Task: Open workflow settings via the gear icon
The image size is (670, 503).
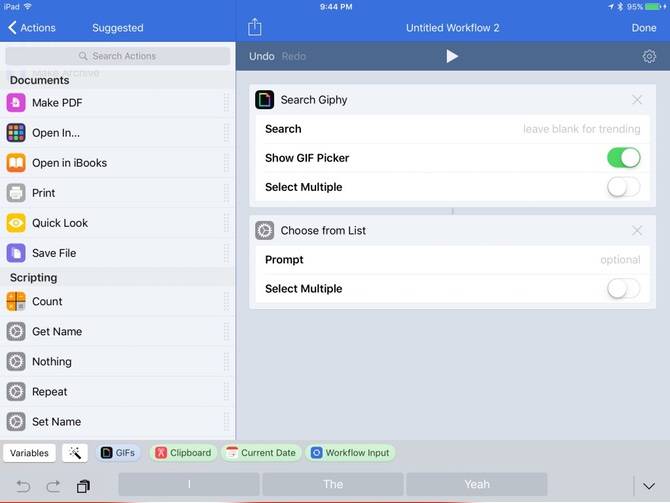Action: tap(649, 56)
